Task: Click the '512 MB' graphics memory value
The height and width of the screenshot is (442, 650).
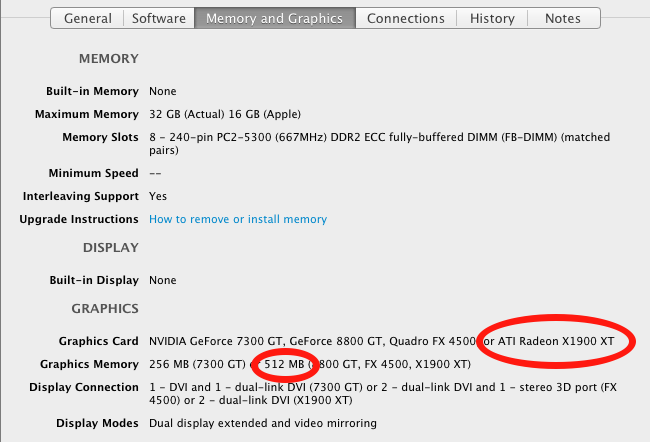Action: tap(284, 364)
